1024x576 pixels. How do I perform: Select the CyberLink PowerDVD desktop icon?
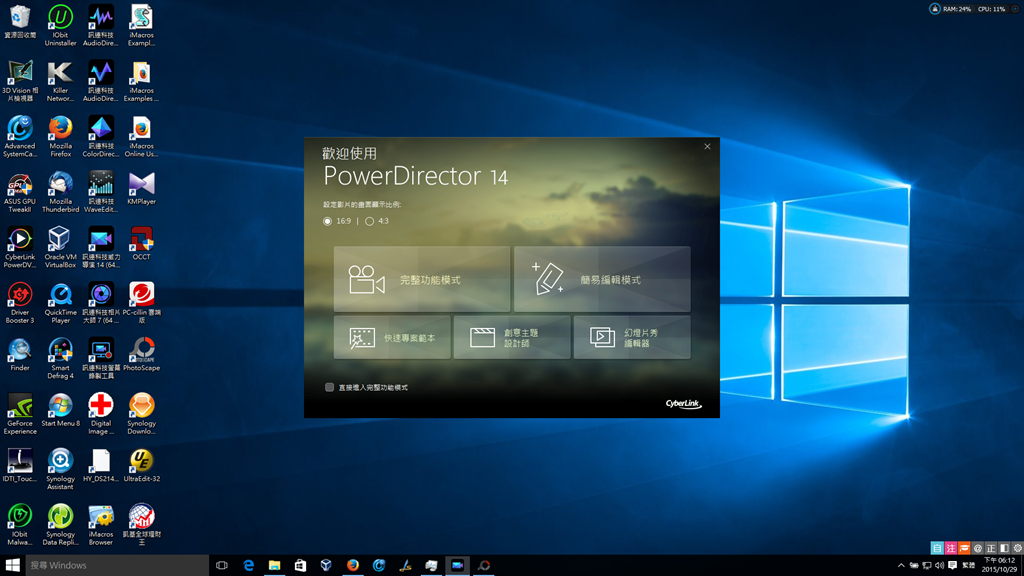pos(20,248)
